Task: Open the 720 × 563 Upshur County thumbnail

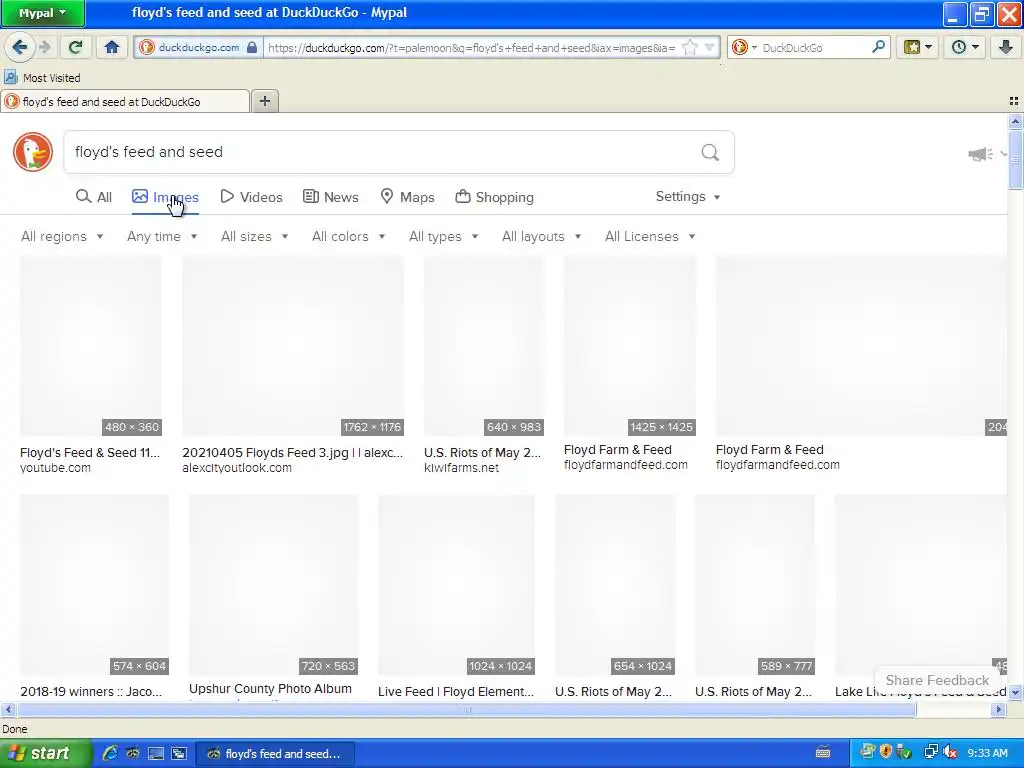Action: (273, 585)
